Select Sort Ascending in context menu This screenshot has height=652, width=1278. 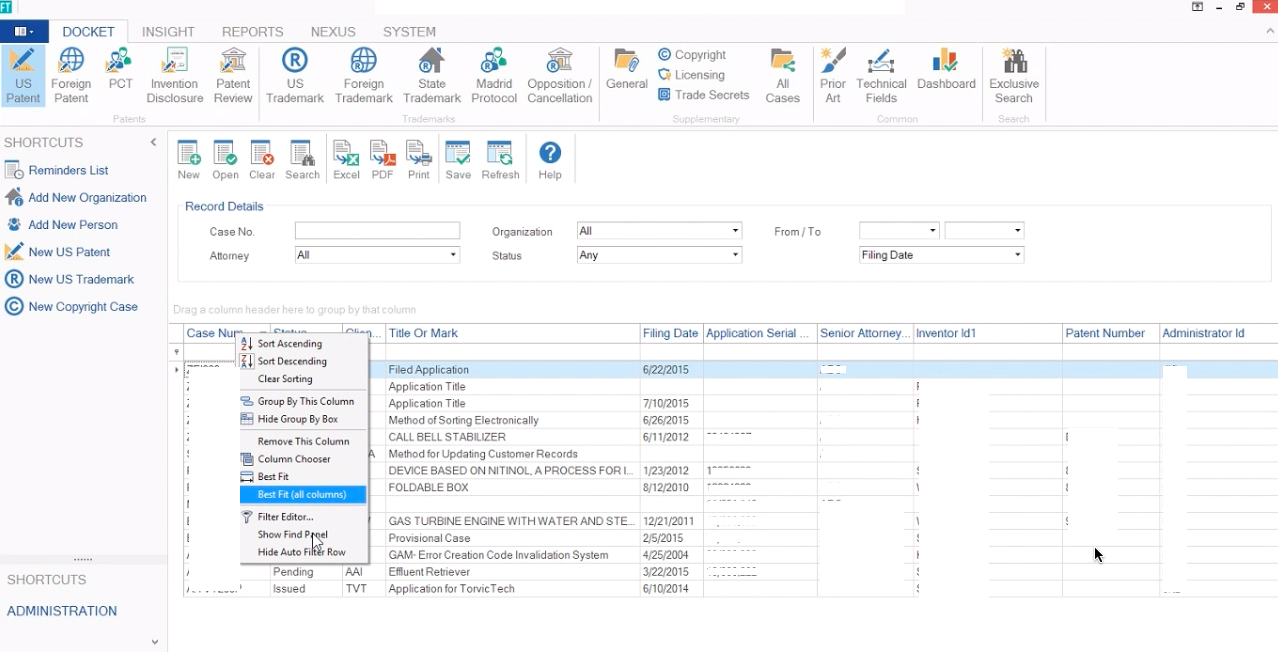click(289, 344)
